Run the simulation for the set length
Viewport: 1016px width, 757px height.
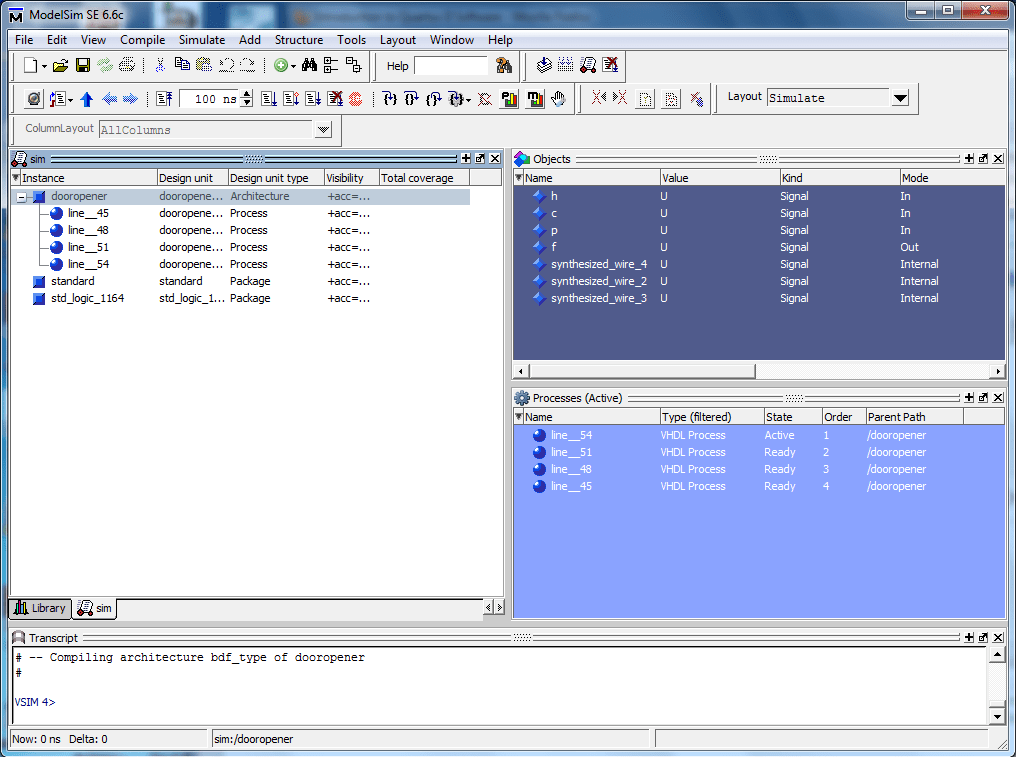268,98
